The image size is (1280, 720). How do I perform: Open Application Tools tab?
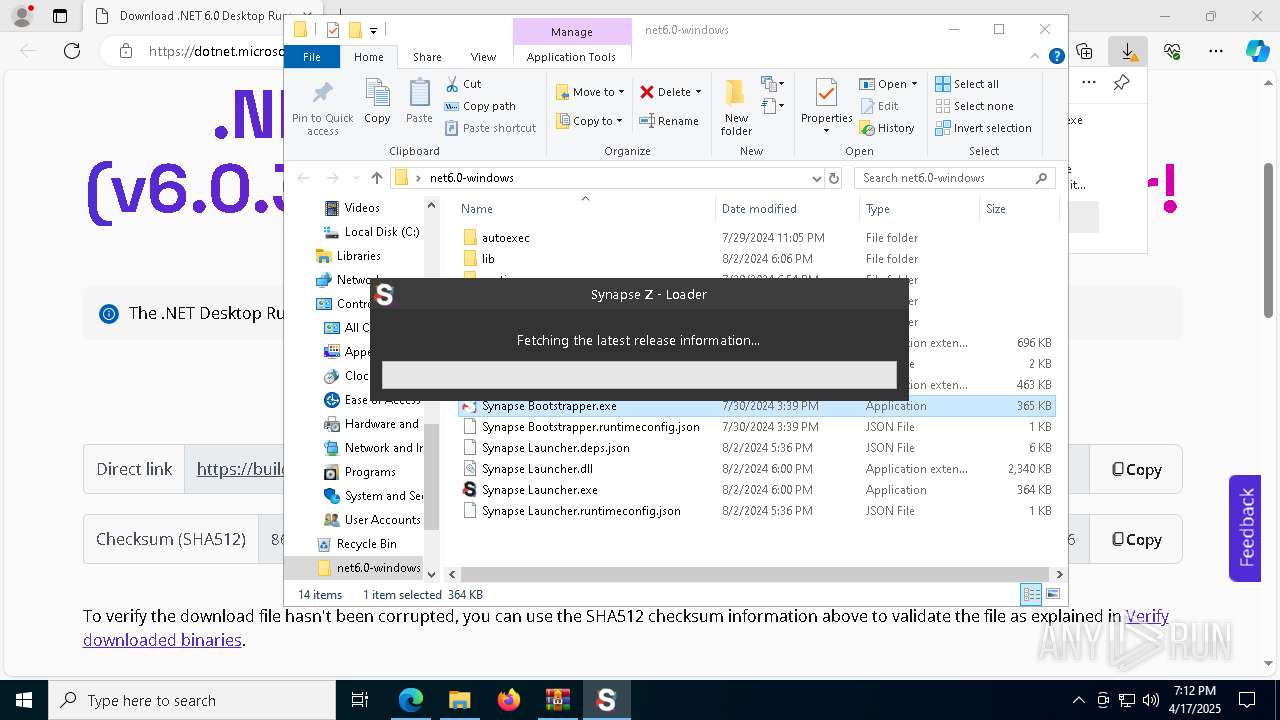(571, 57)
